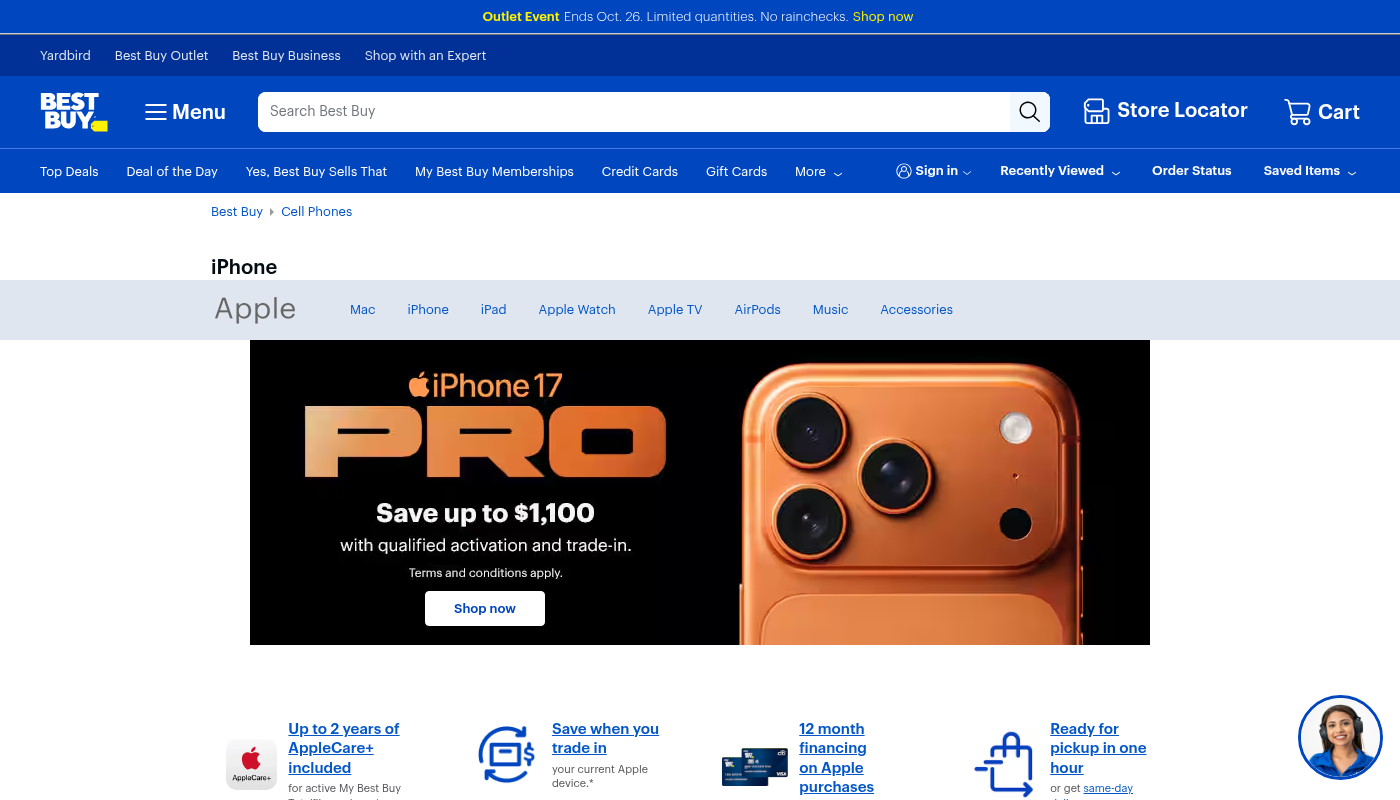The width and height of the screenshot is (1400, 800).
Task: Expand the Saved Items dropdown
Action: click(x=1310, y=171)
